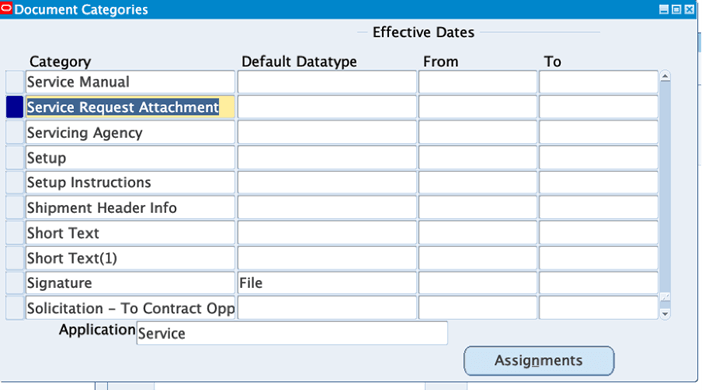Click the To date for Signature
The height and width of the screenshot is (390, 702).
(x=599, y=283)
